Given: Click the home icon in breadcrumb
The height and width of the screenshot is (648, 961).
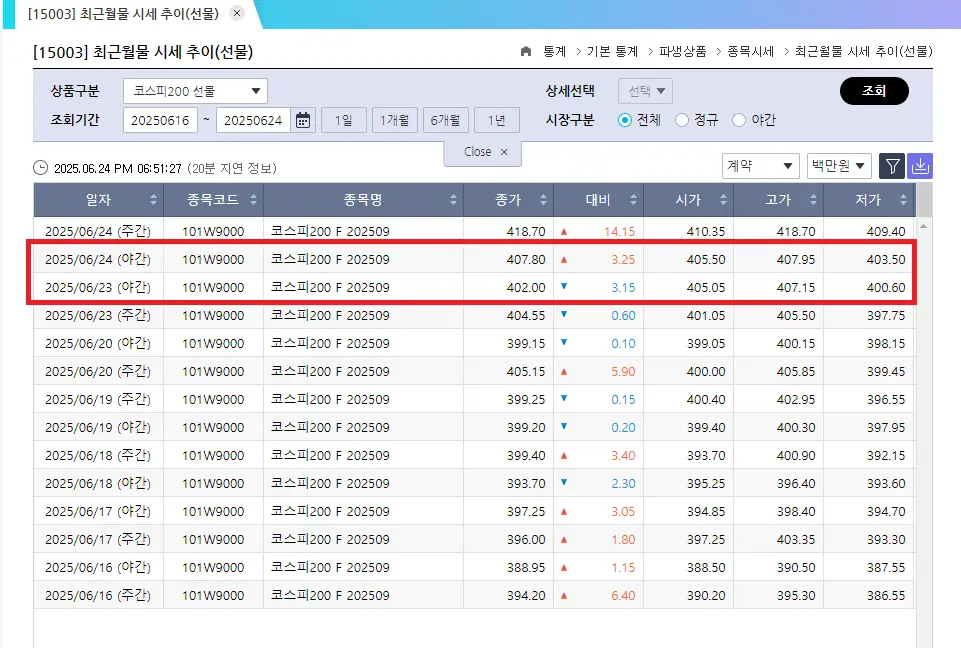Looking at the screenshot, I should coord(526,51).
